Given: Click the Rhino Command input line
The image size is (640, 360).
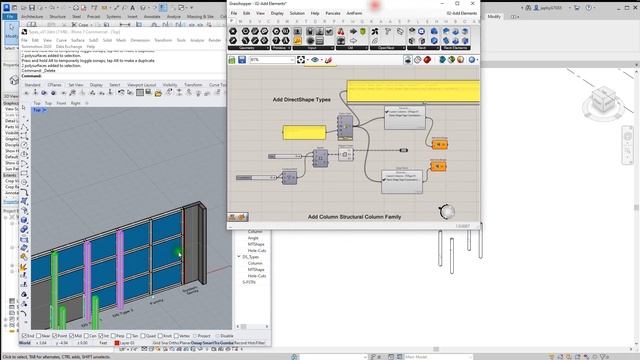Looking at the screenshot, I should pyautogui.click(x=122, y=76).
